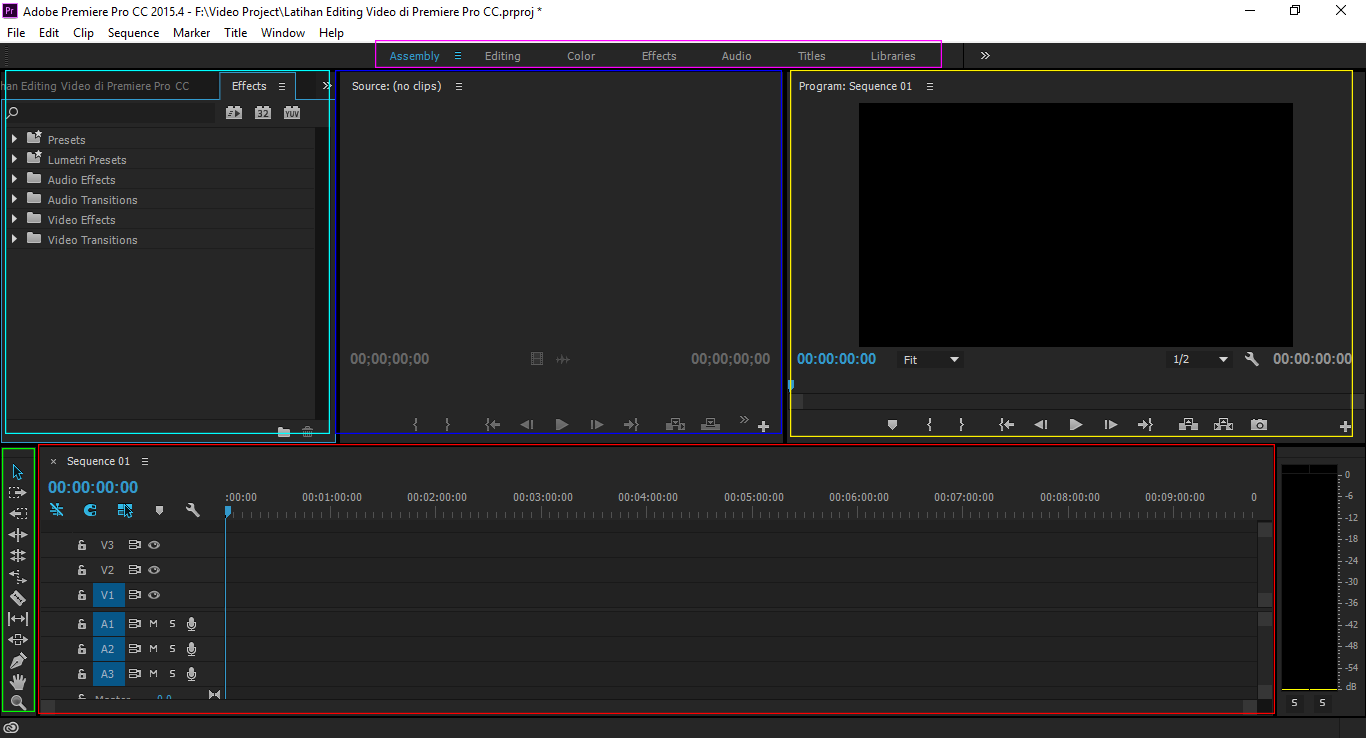Viewport: 1366px width, 738px height.
Task: Activate the Slip tool
Action: 18,619
